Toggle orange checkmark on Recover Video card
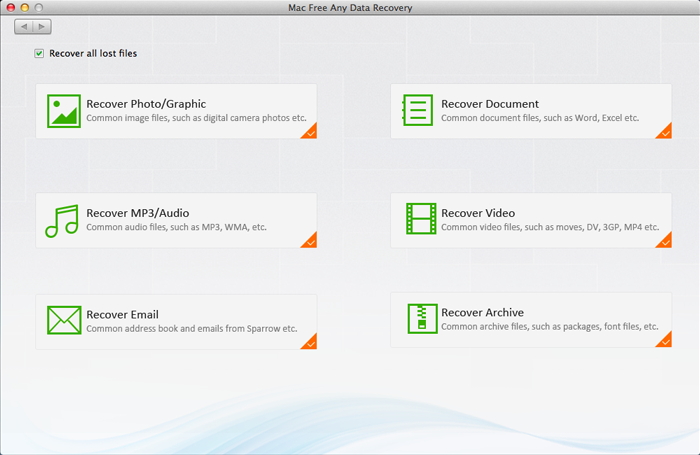 point(665,241)
